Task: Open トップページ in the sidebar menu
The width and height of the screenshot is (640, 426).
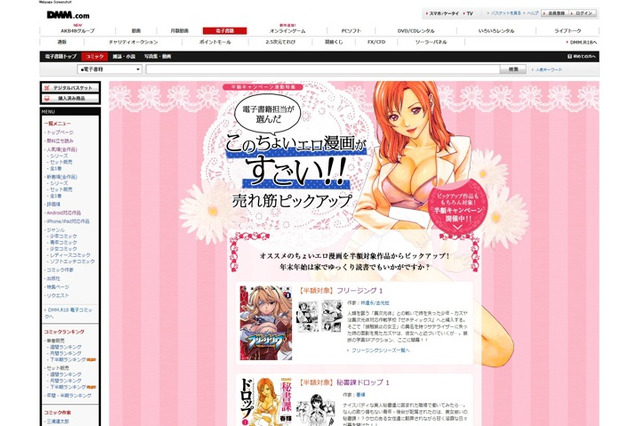Action: pos(60,133)
